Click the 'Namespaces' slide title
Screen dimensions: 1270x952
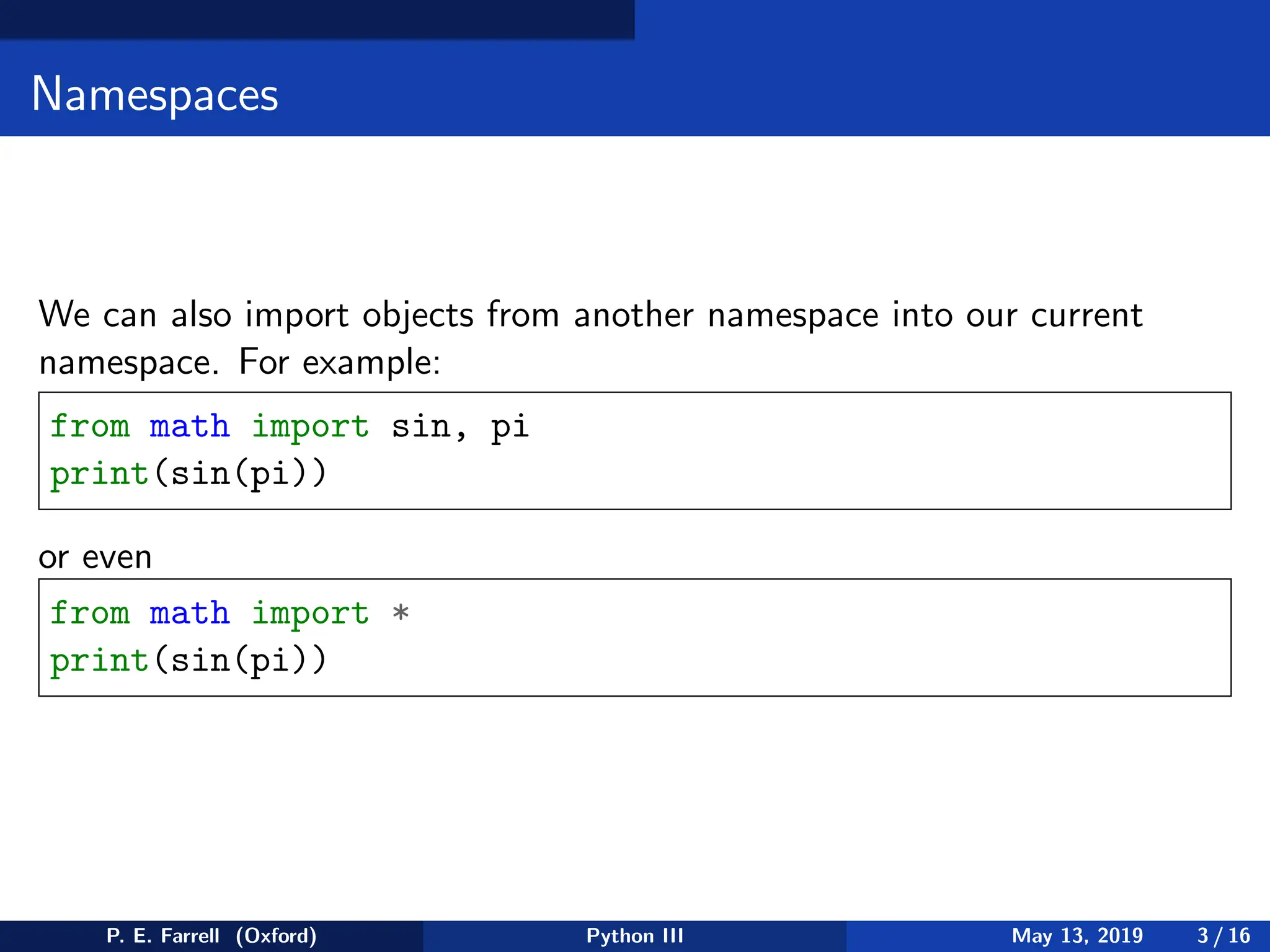point(155,94)
